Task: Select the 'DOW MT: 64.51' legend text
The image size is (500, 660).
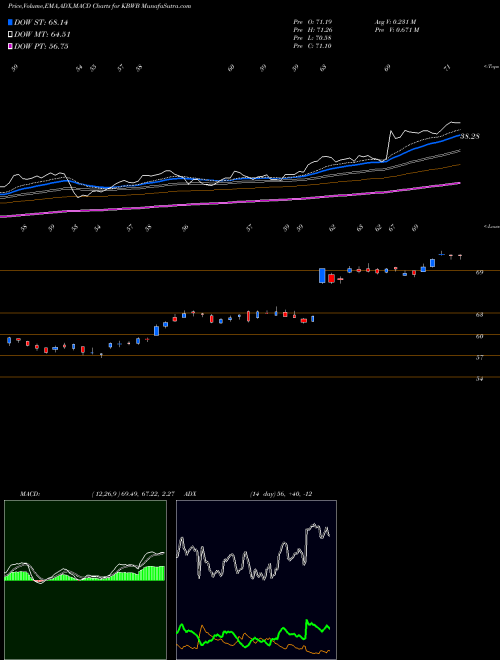Action: click(43, 35)
